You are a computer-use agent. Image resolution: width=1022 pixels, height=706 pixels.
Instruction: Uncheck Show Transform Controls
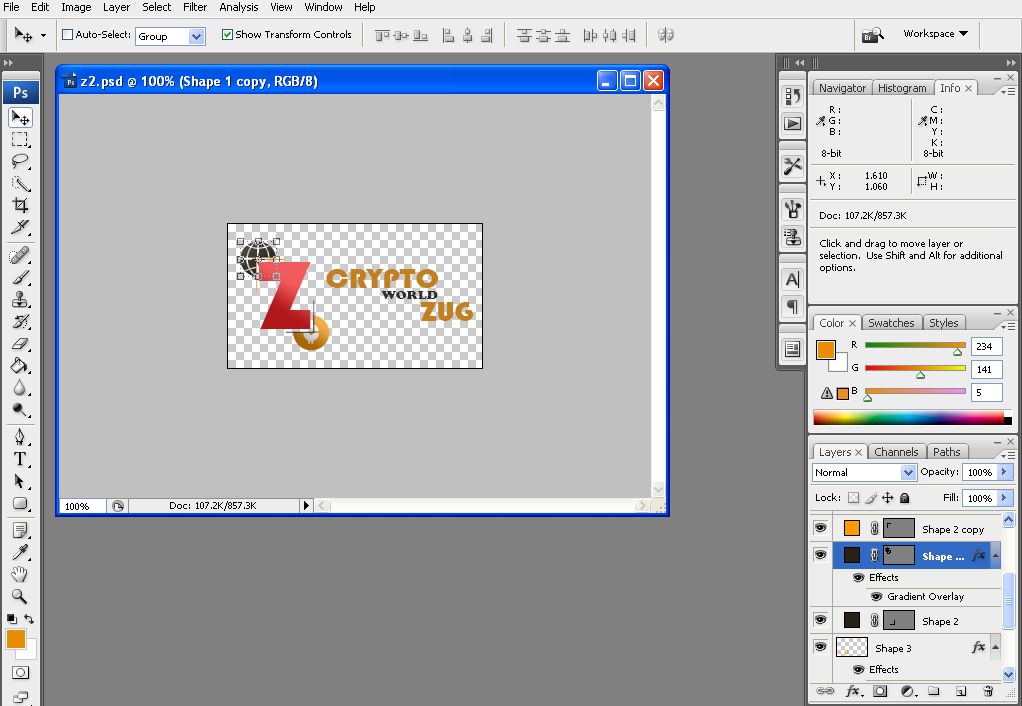tap(227, 35)
